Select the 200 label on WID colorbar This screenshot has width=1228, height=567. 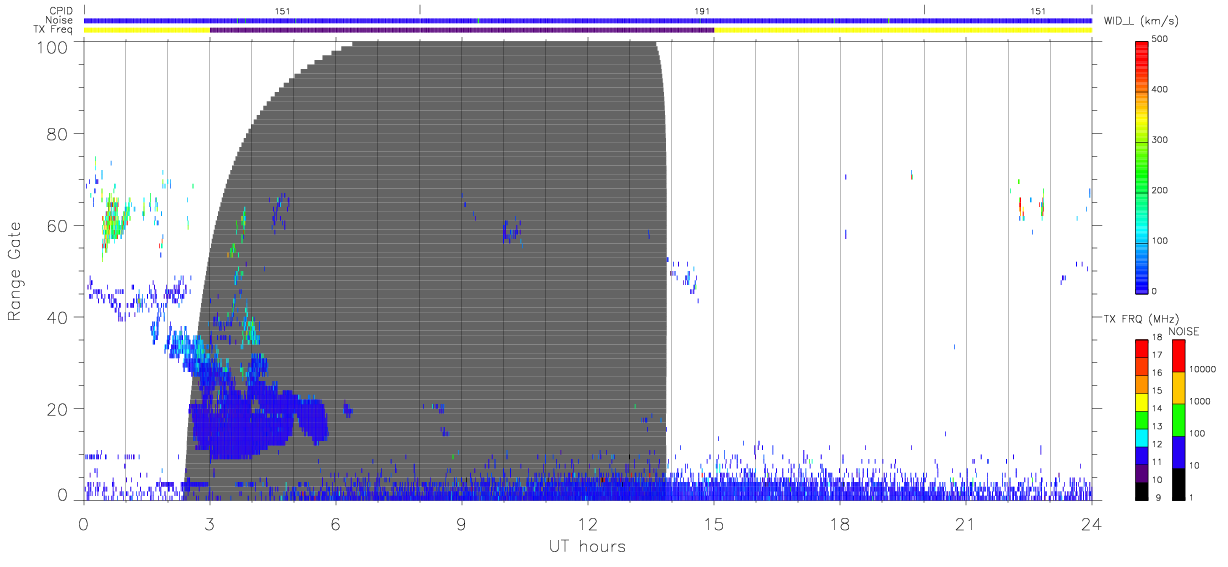point(1160,191)
